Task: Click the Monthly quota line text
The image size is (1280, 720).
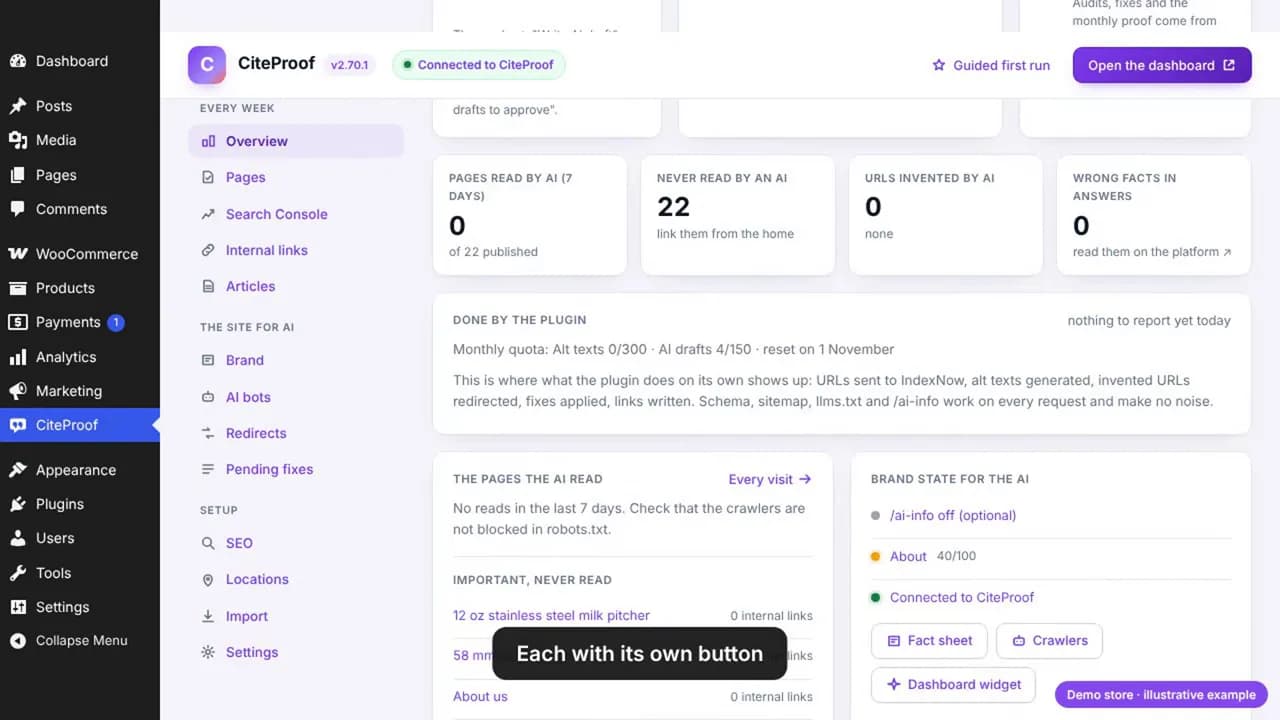Action: [673, 350]
